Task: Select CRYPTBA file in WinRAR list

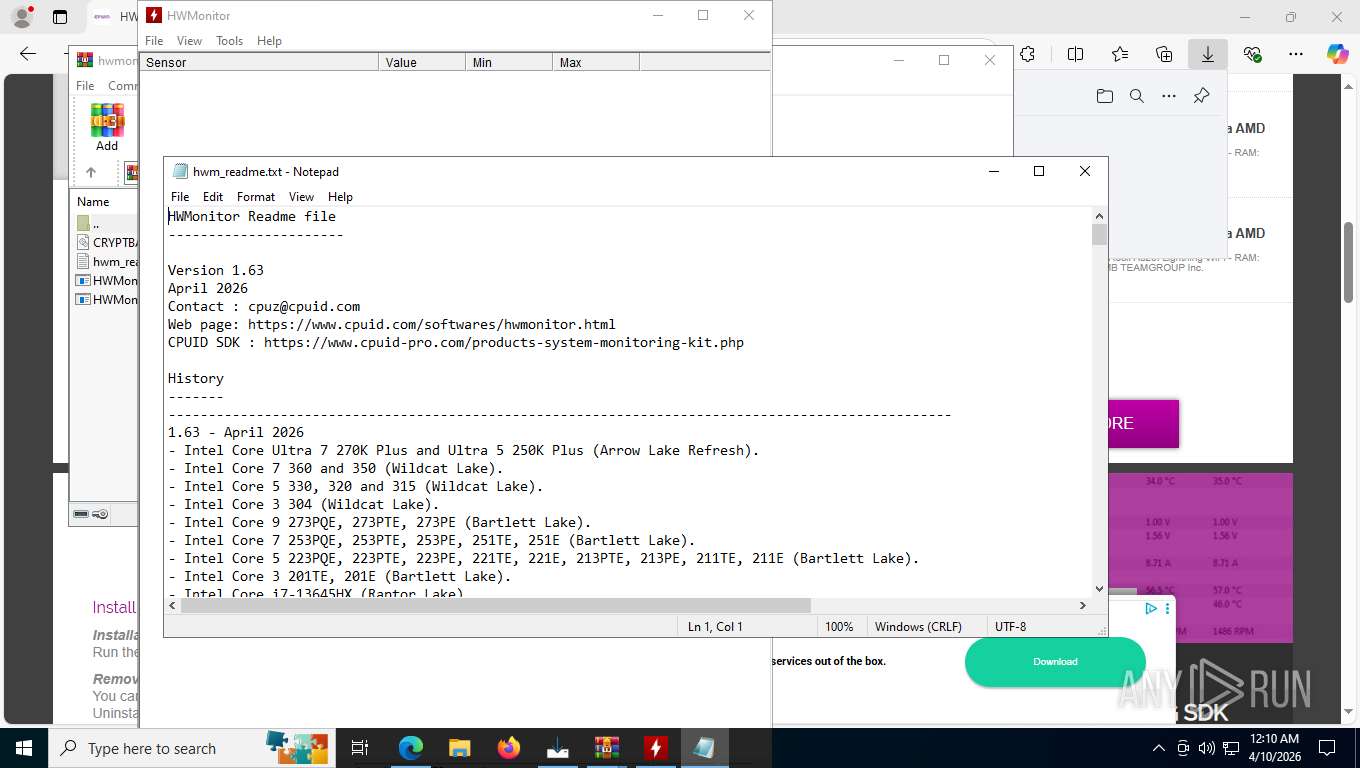Action: (x=106, y=243)
